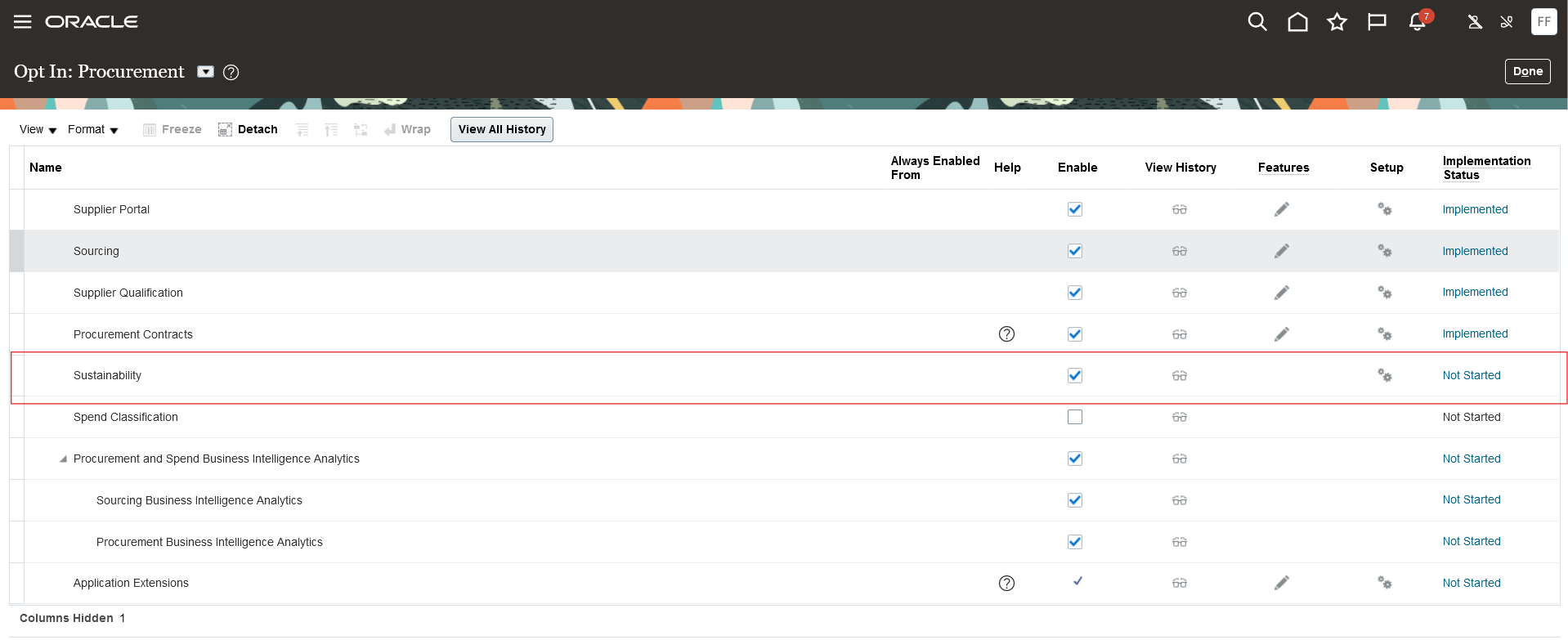Toggle Enable for Sourcing Business Intelligence Analytics

pyautogui.click(x=1075, y=500)
